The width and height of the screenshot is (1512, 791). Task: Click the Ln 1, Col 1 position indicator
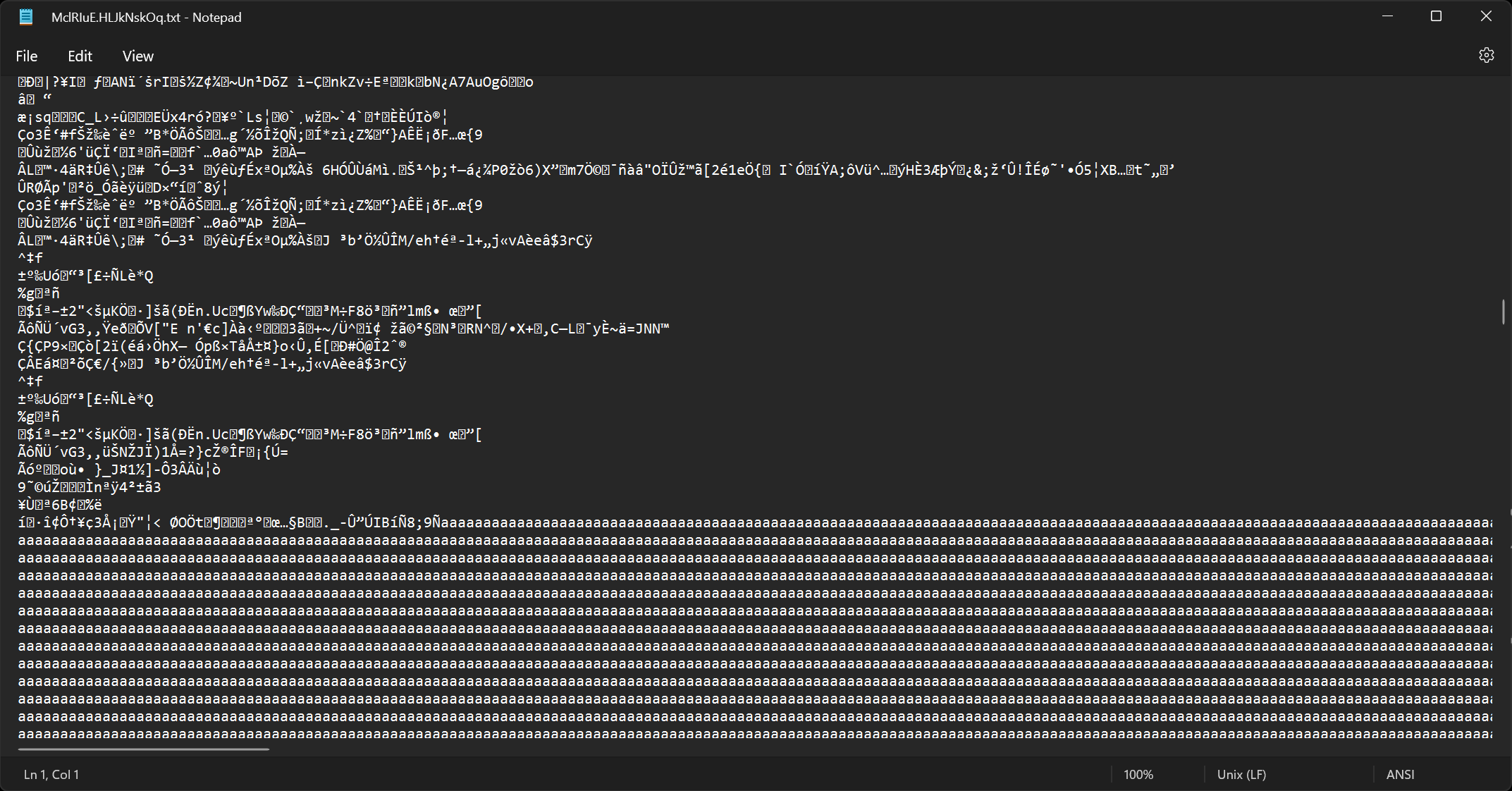click(51, 774)
